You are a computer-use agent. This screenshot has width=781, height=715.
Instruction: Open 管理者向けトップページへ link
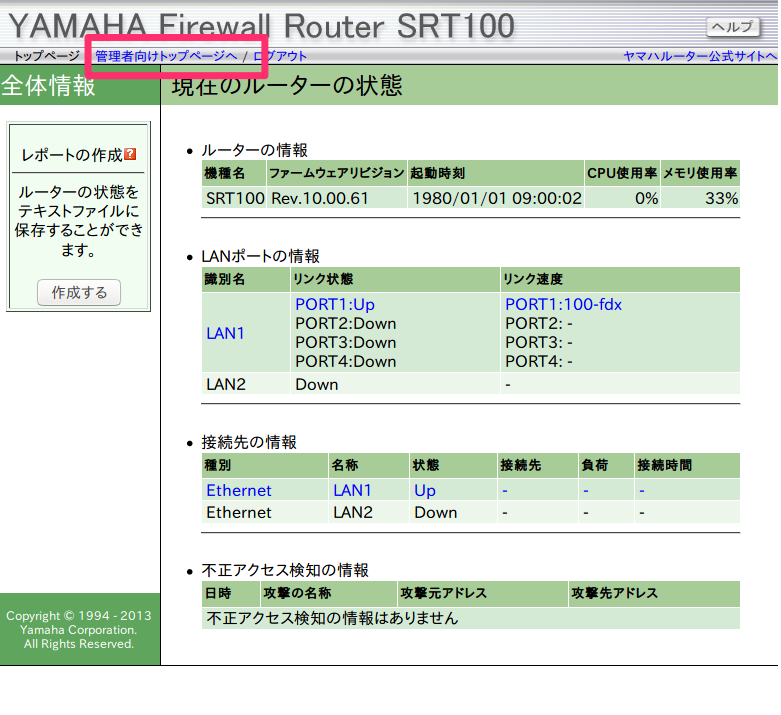coord(166,56)
